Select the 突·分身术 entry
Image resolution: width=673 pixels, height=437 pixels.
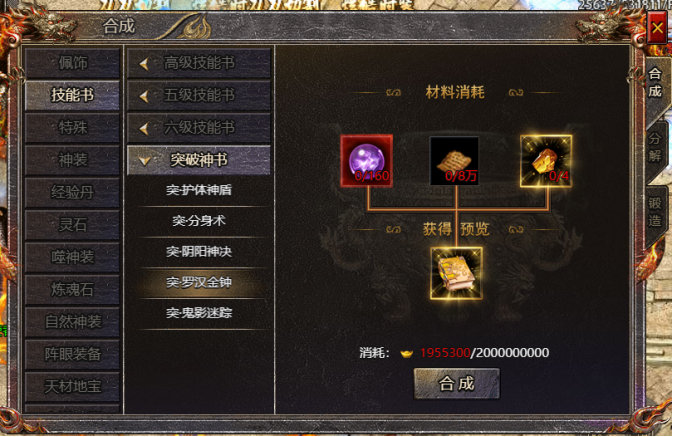(x=199, y=221)
